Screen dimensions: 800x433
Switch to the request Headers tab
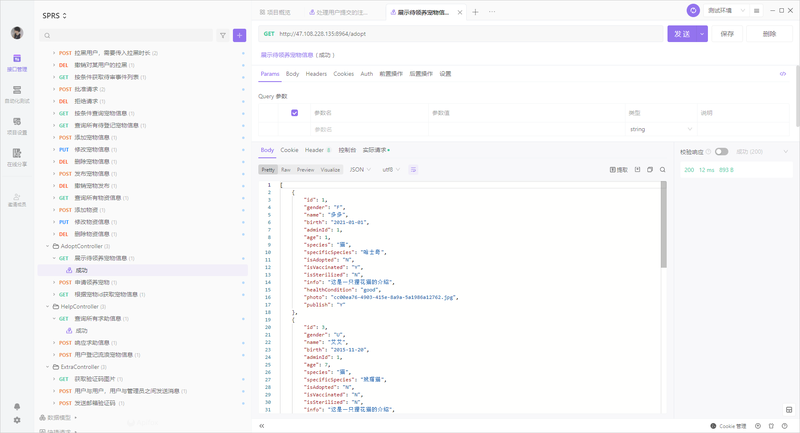click(316, 74)
